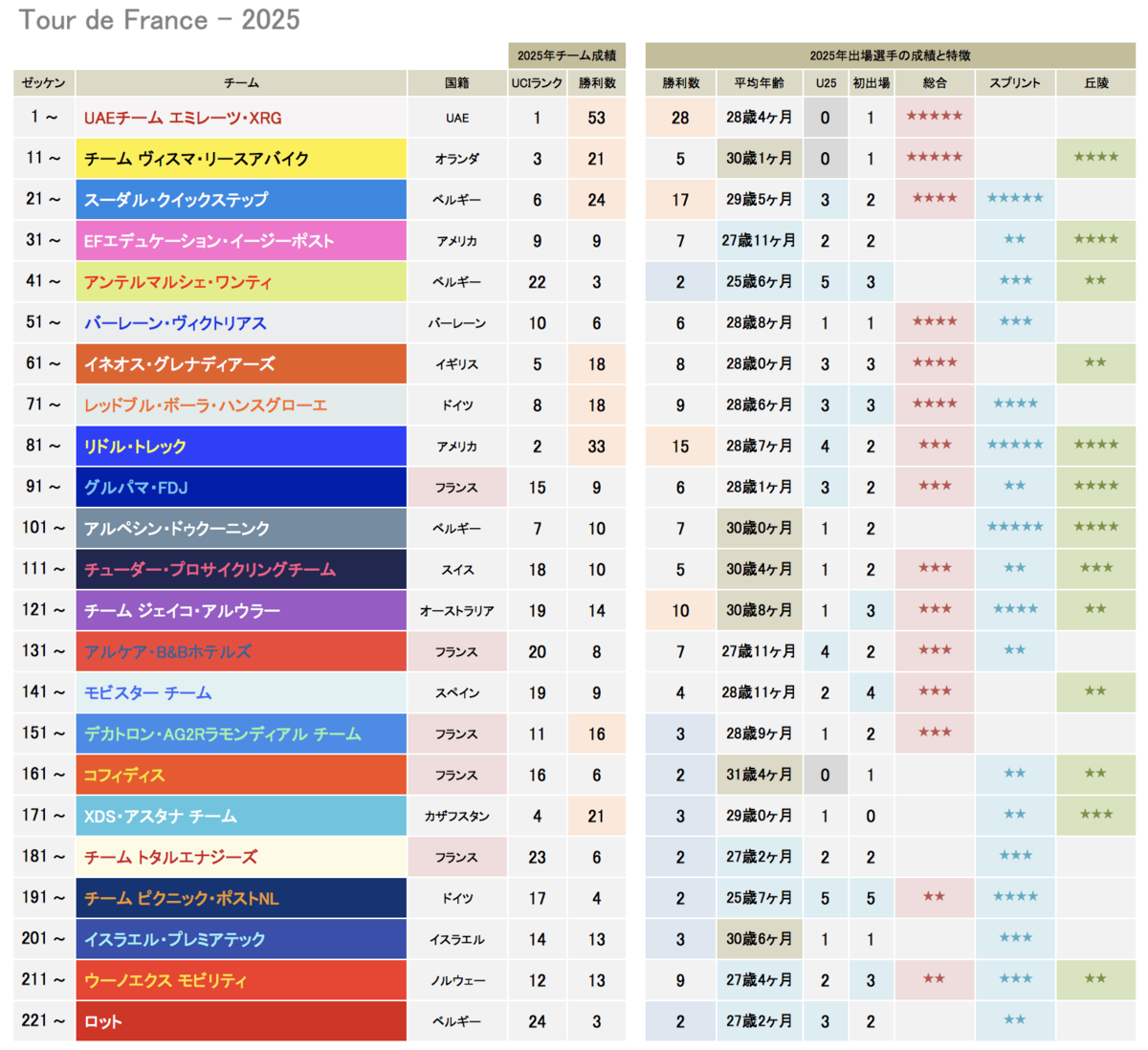Click the 'Tour de France – 2025' title
The image size is (1148, 1050).
click(160, 20)
